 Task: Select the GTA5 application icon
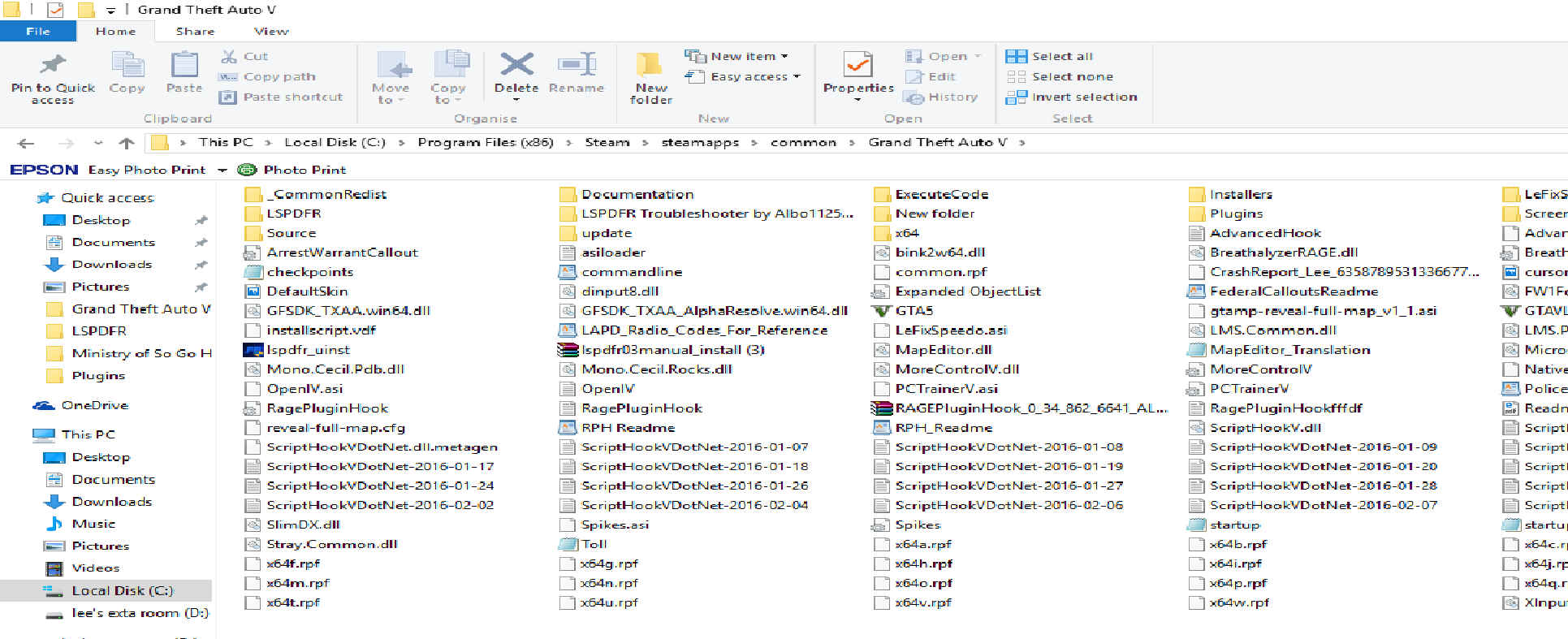coord(881,311)
